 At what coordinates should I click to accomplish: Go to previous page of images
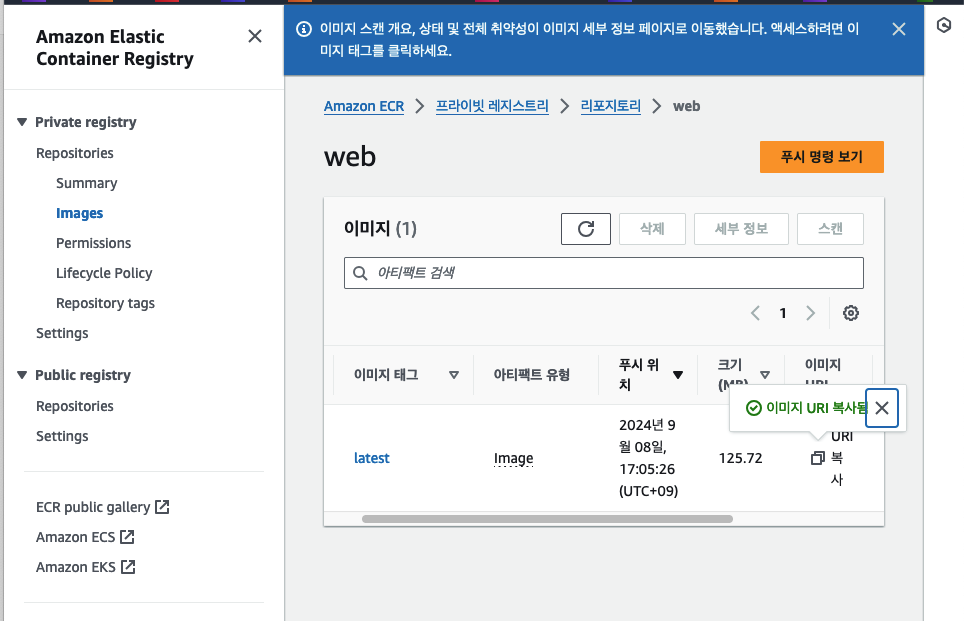[756, 313]
